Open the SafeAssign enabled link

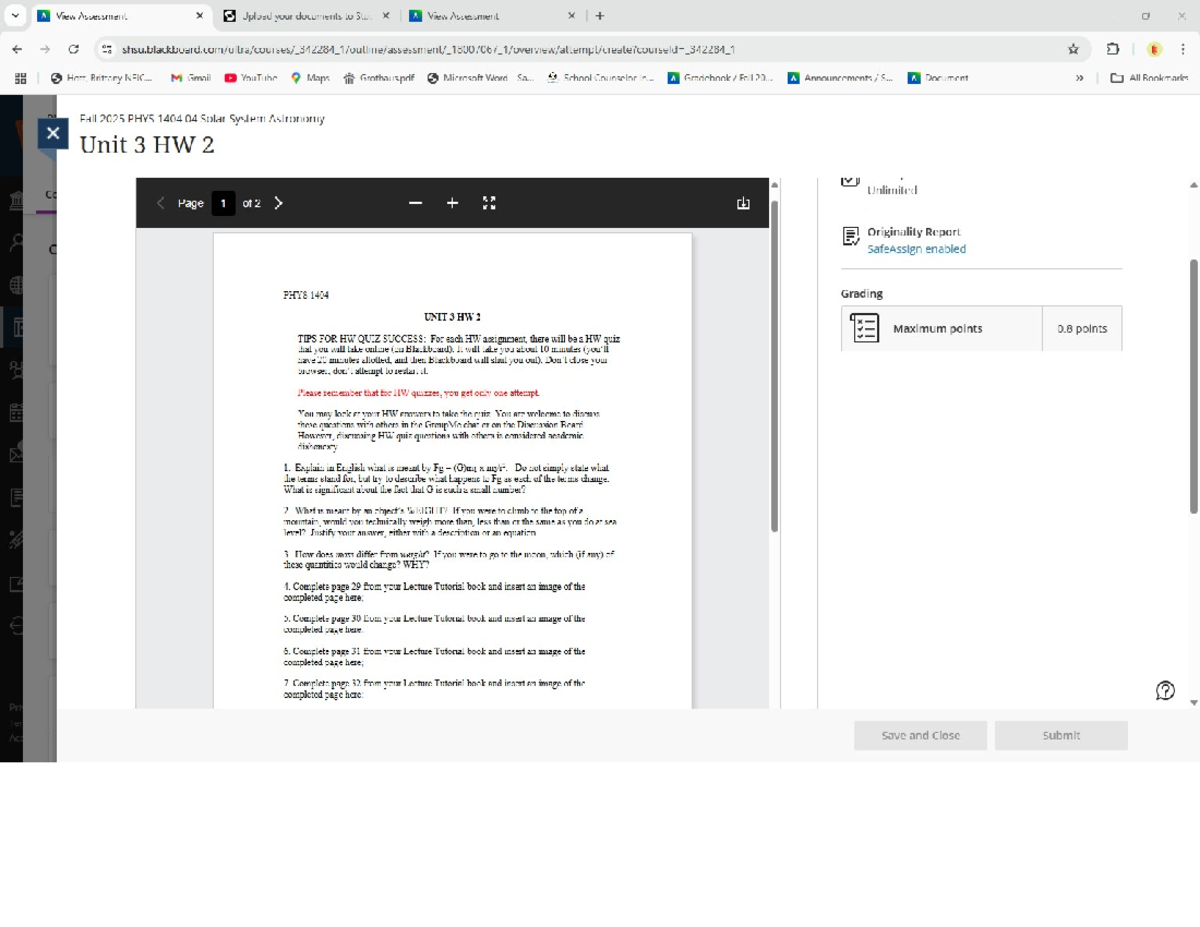click(916, 249)
